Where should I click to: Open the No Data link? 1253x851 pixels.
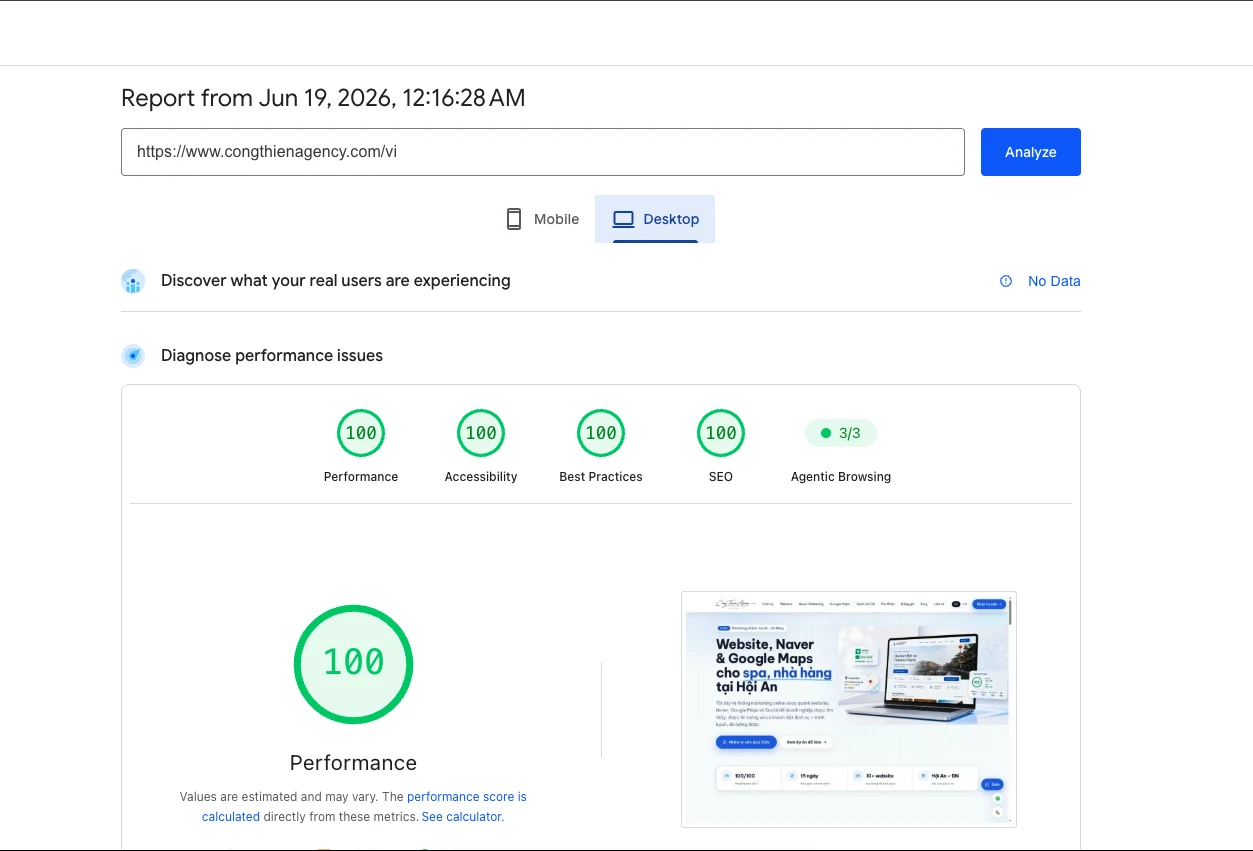point(1054,281)
